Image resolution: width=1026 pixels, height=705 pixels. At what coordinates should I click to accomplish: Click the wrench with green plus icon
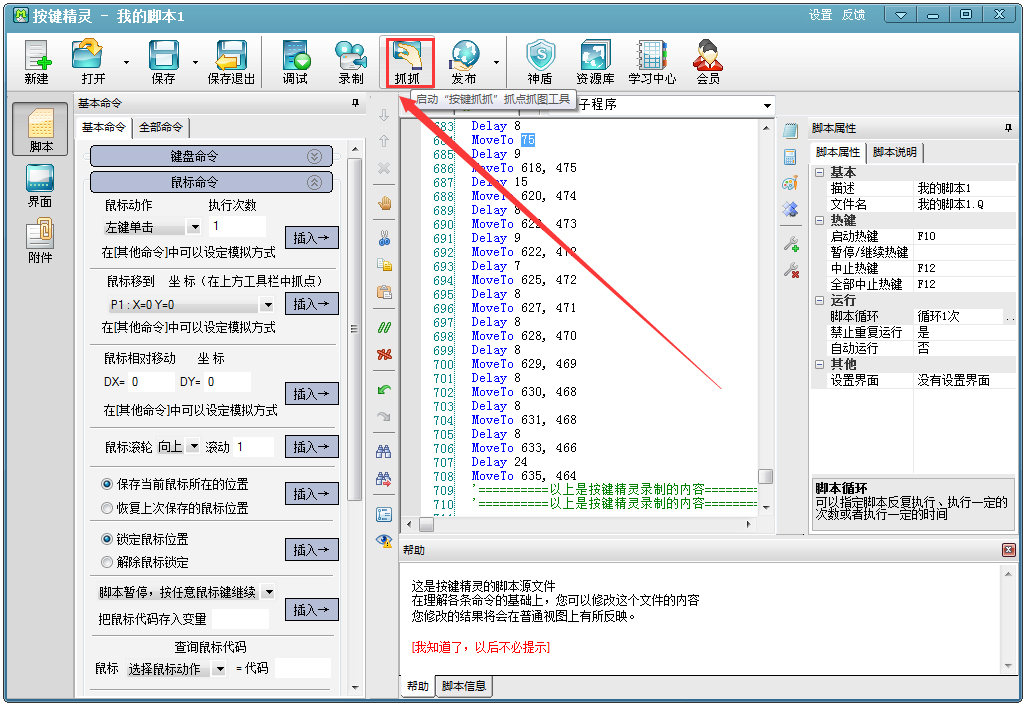coord(791,244)
